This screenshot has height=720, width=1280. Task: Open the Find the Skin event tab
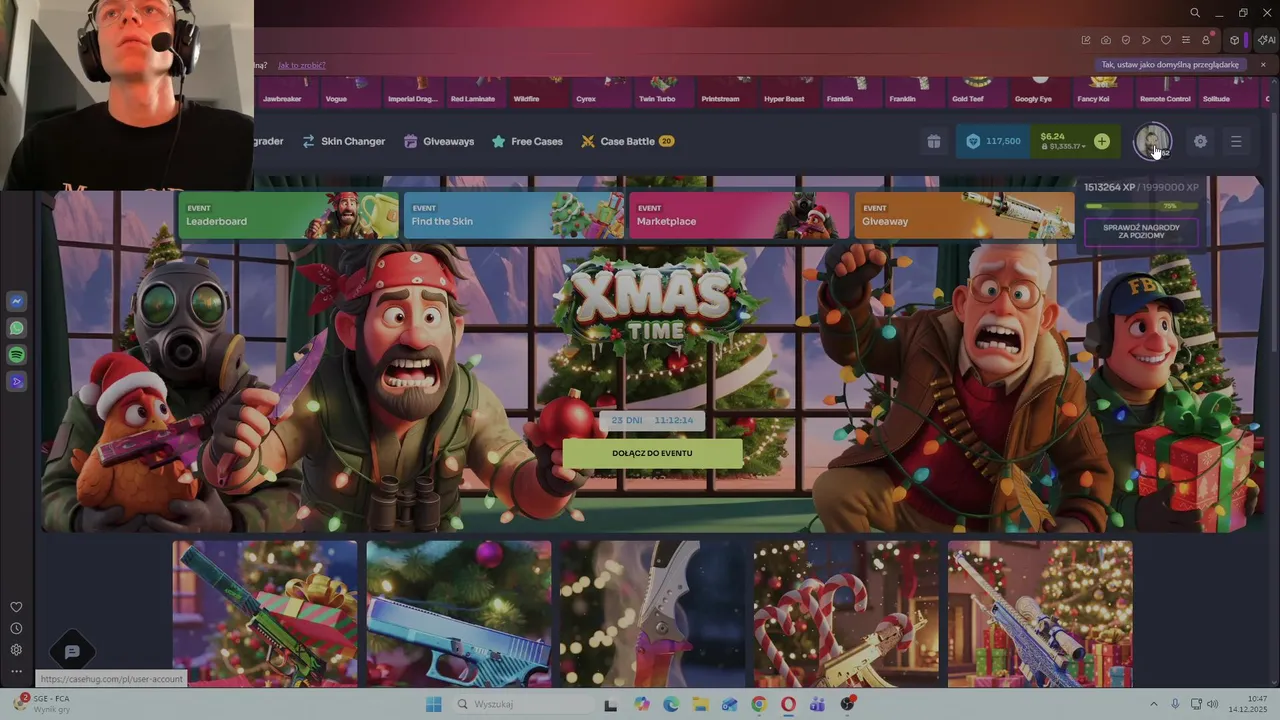tap(513, 215)
